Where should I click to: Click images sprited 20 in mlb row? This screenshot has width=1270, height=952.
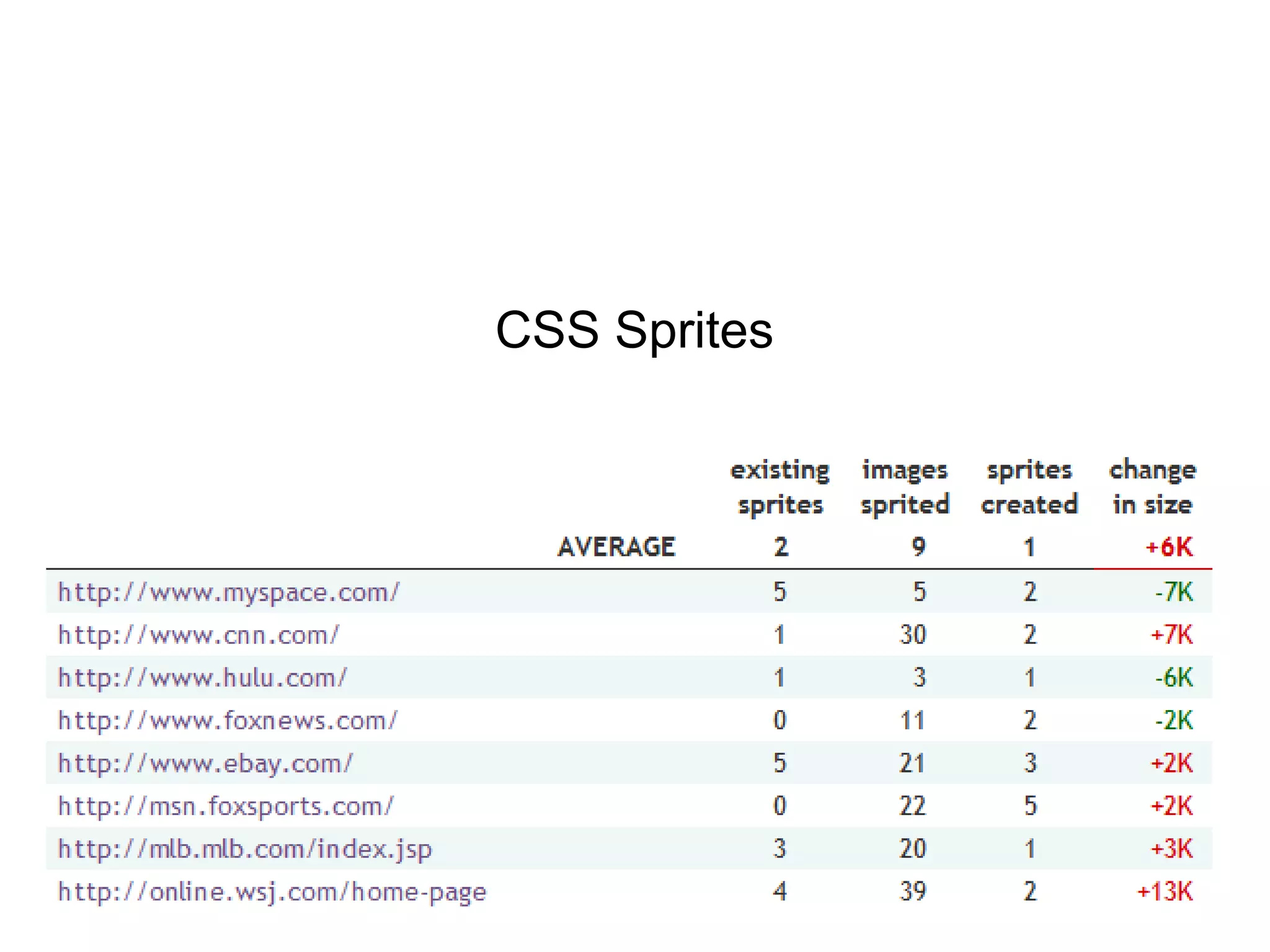coord(913,849)
